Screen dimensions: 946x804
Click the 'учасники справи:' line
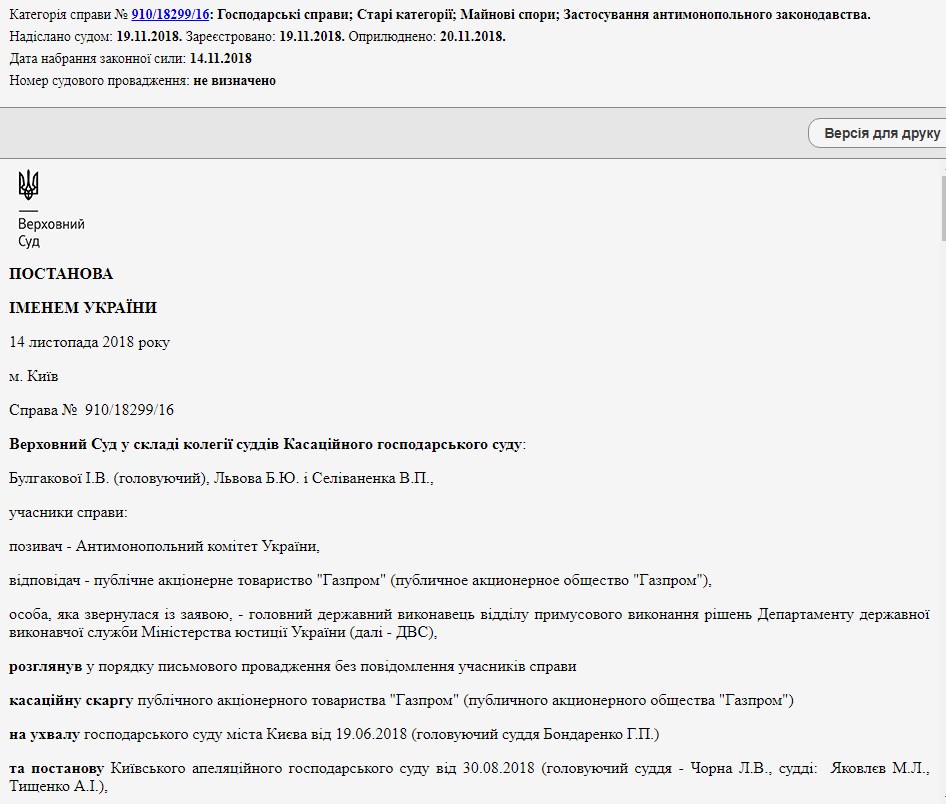pos(68,513)
